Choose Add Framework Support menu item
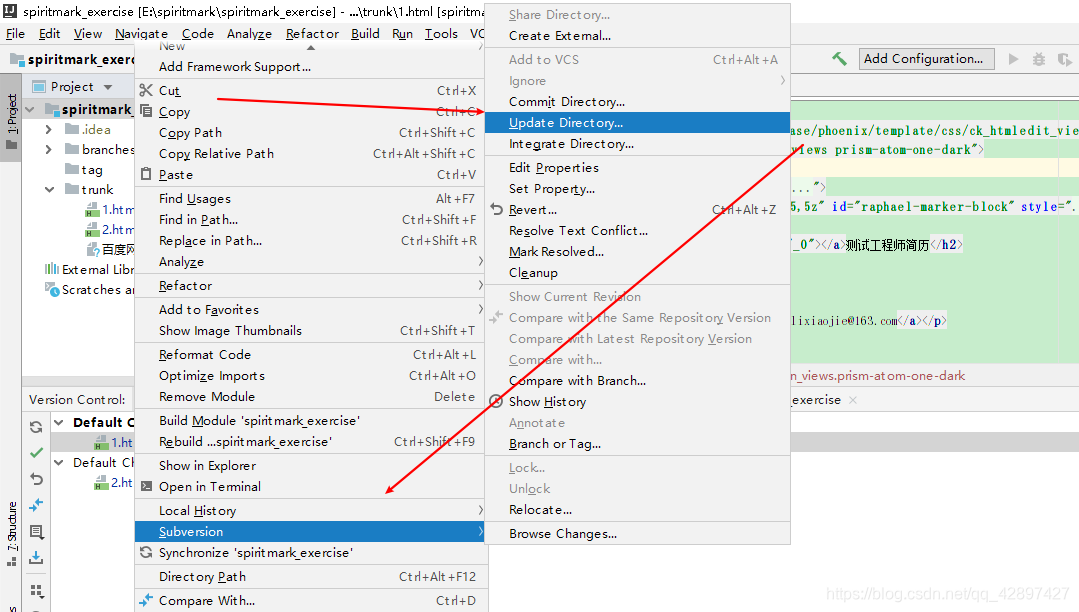 (311, 67)
